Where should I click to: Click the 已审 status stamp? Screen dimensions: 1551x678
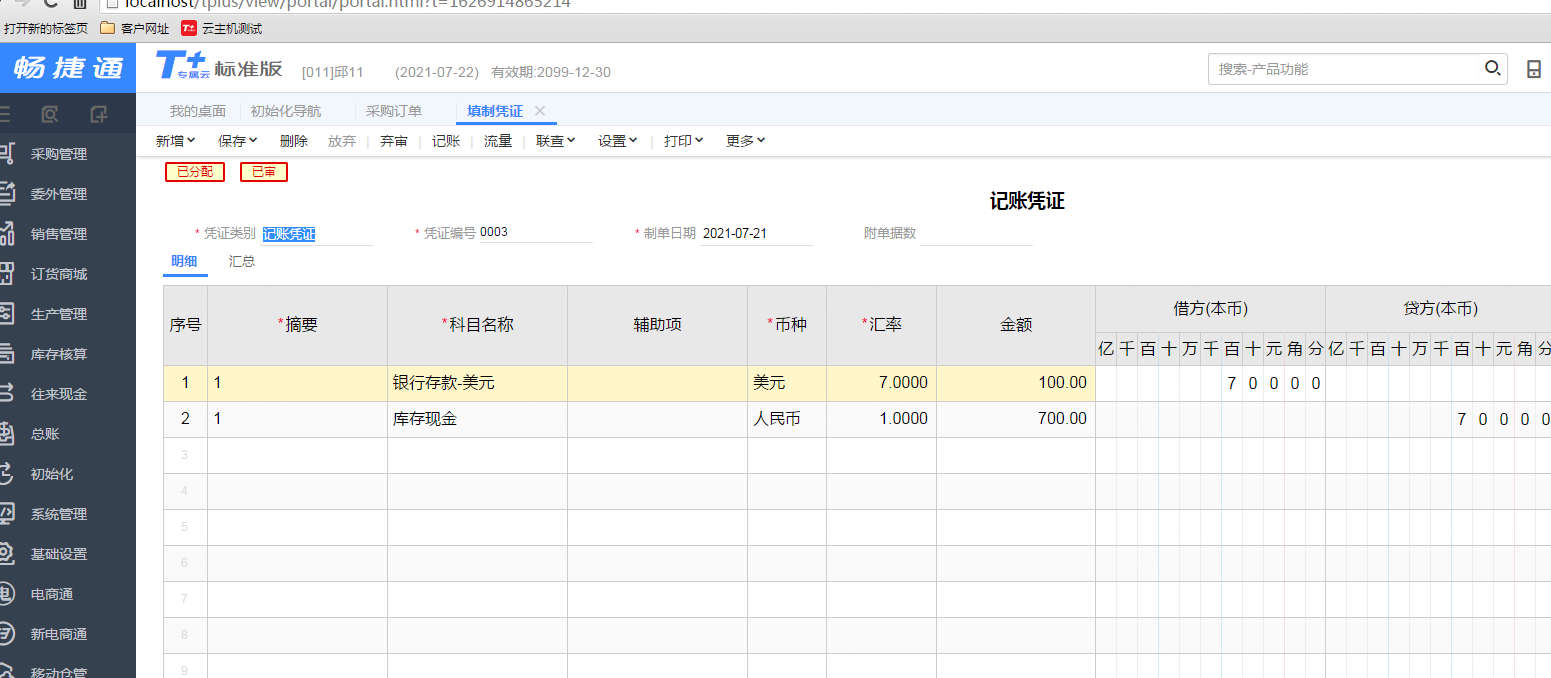point(264,172)
